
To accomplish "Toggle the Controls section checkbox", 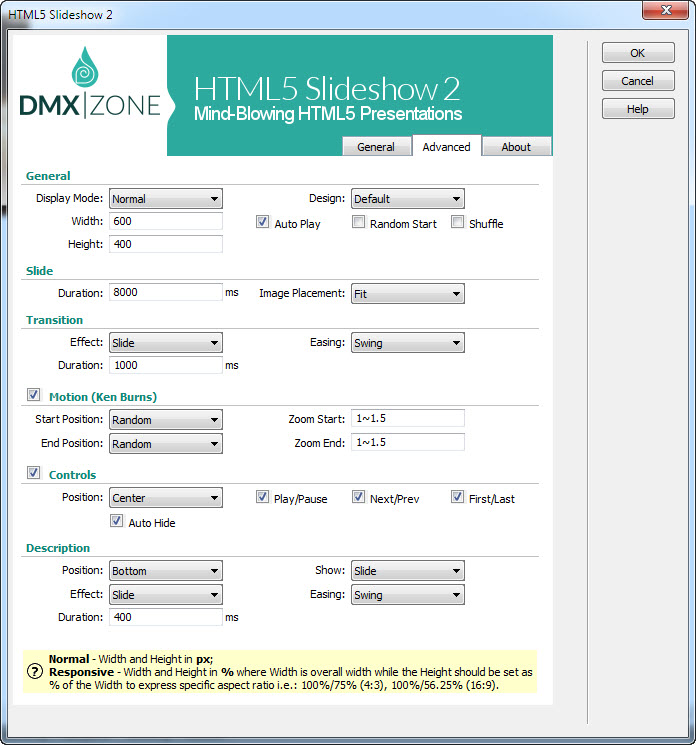I will [33, 473].
